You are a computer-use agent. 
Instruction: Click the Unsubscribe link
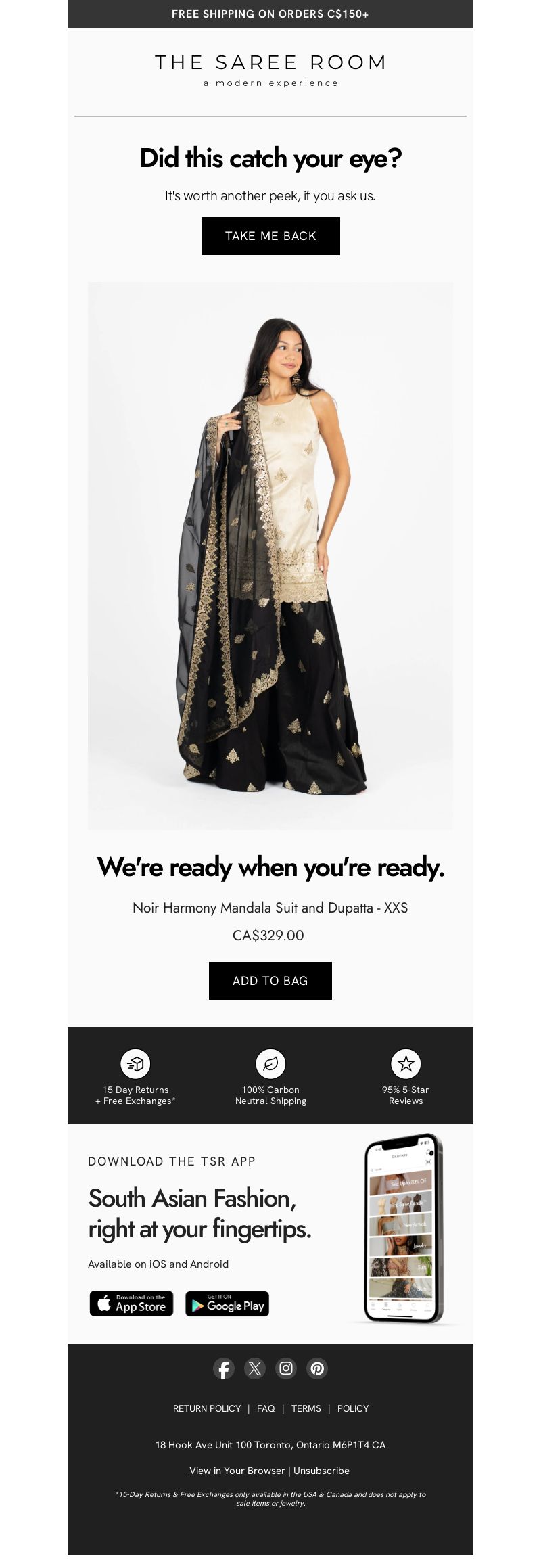321,1471
